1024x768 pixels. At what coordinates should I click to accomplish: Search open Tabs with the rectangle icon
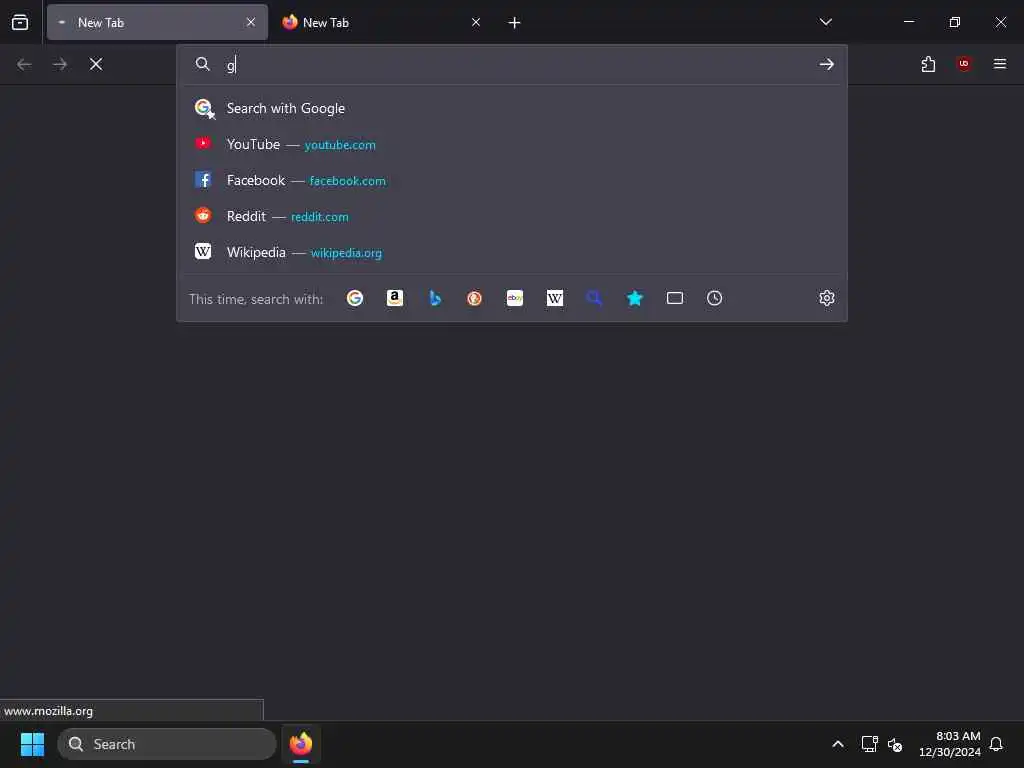click(x=675, y=298)
